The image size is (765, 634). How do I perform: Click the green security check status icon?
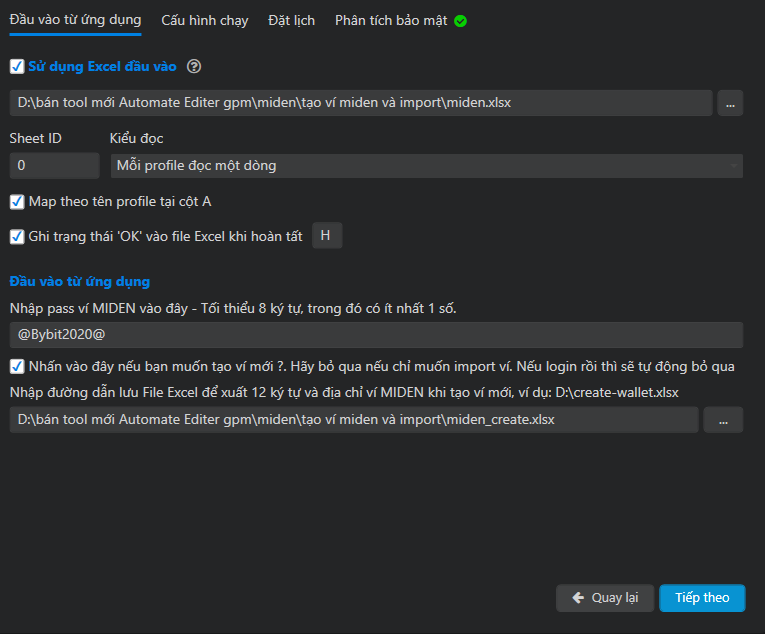(460, 21)
